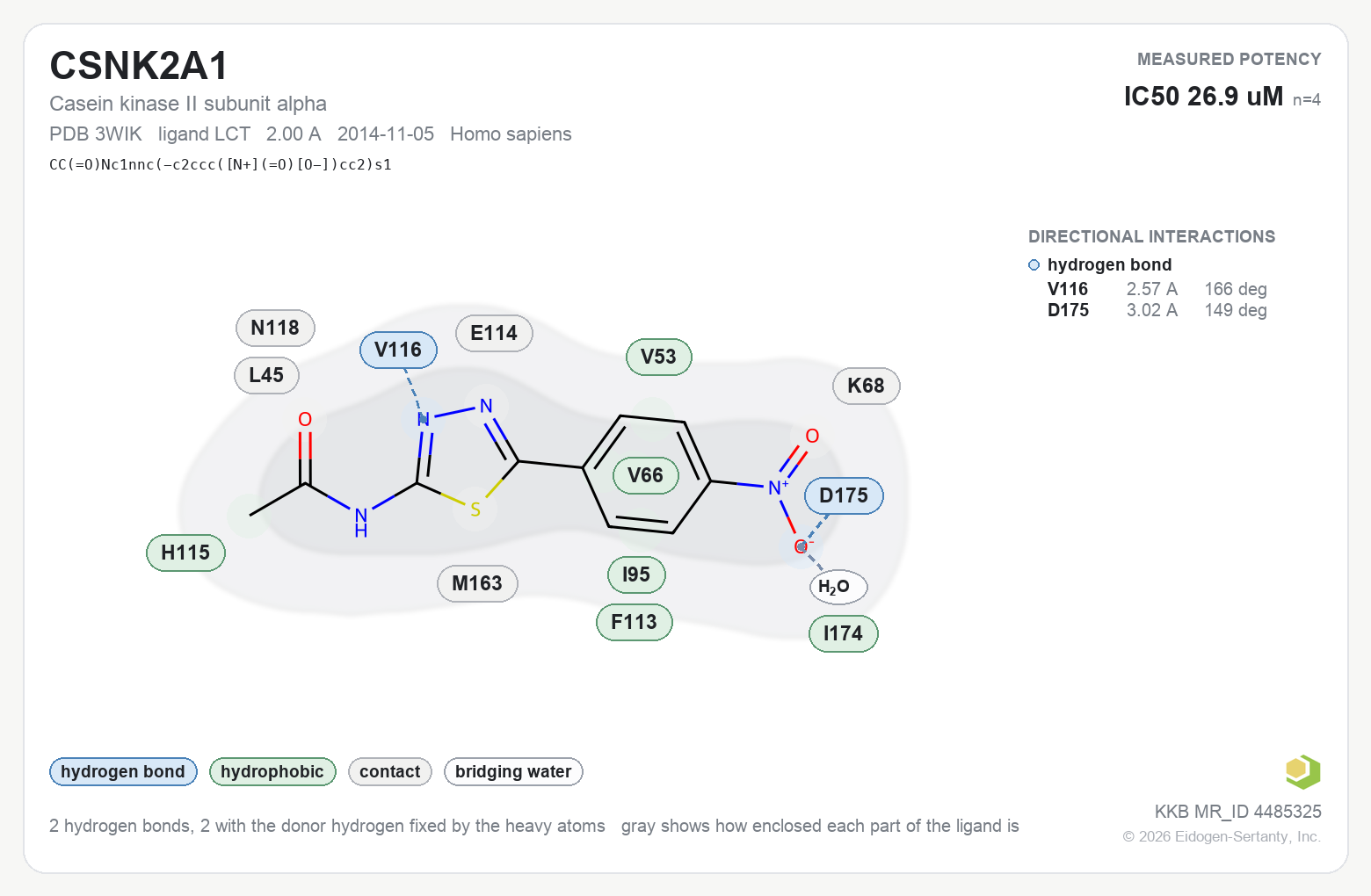Click the hydrogen bond legend pill
This screenshot has width=1371, height=896.
(x=123, y=771)
